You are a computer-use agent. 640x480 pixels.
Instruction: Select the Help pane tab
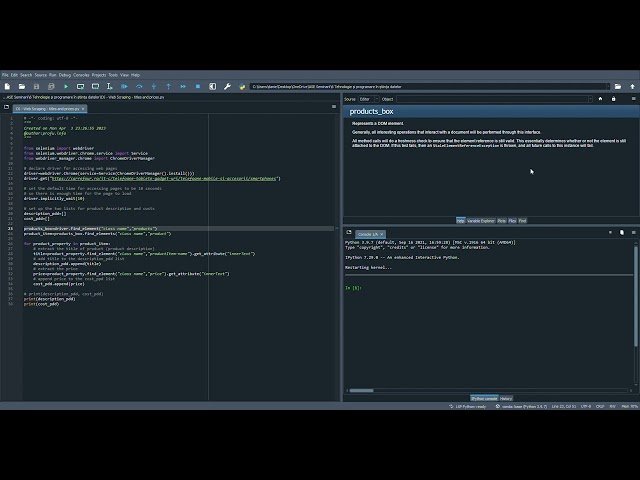coord(460,221)
